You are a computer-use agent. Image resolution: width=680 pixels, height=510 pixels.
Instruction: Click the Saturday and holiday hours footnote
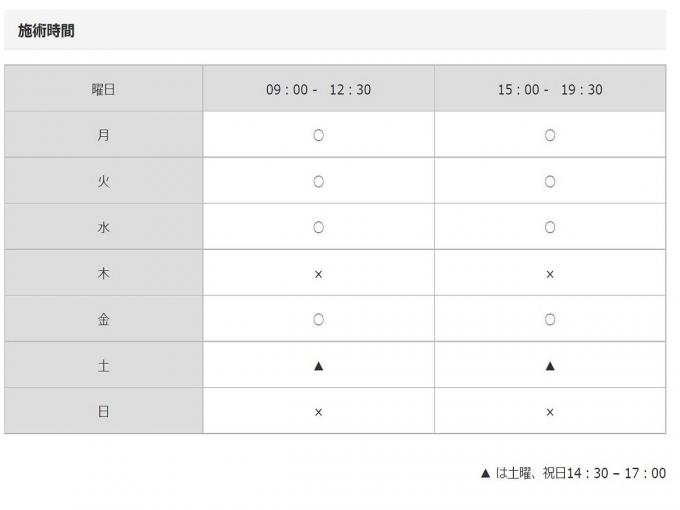tap(573, 473)
